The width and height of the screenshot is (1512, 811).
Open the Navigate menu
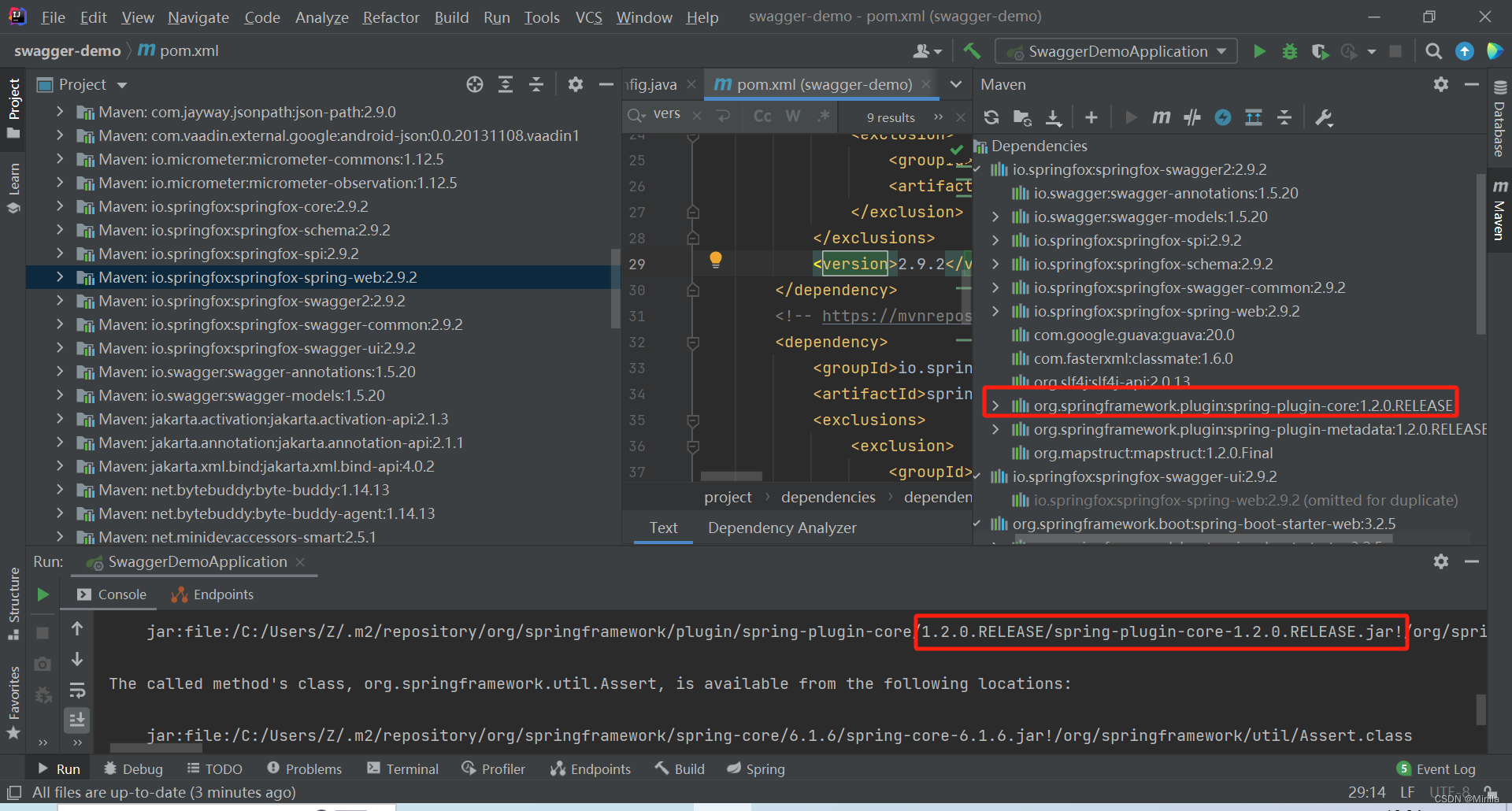pyautogui.click(x=198, y=17)
